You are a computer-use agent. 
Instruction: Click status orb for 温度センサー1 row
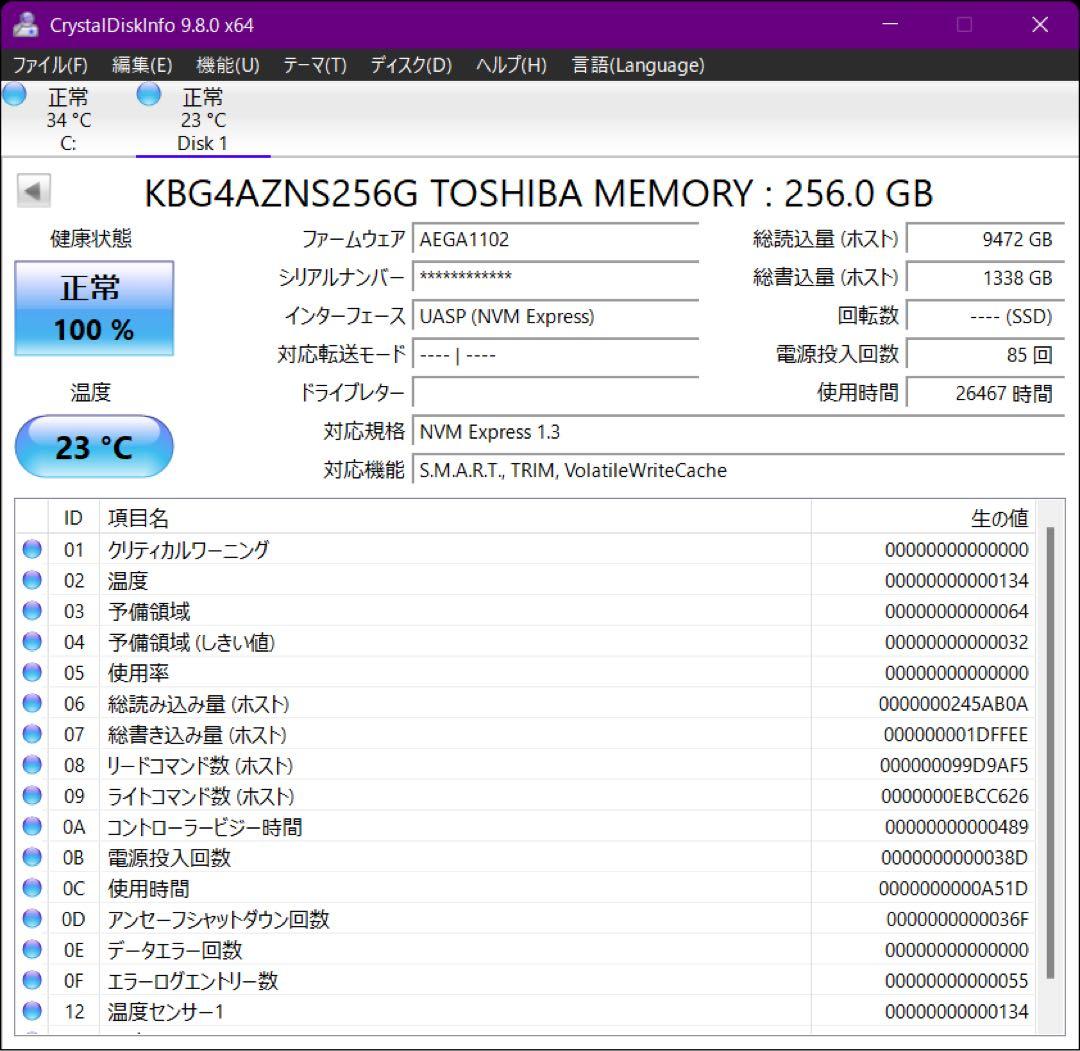[32, 1011]
